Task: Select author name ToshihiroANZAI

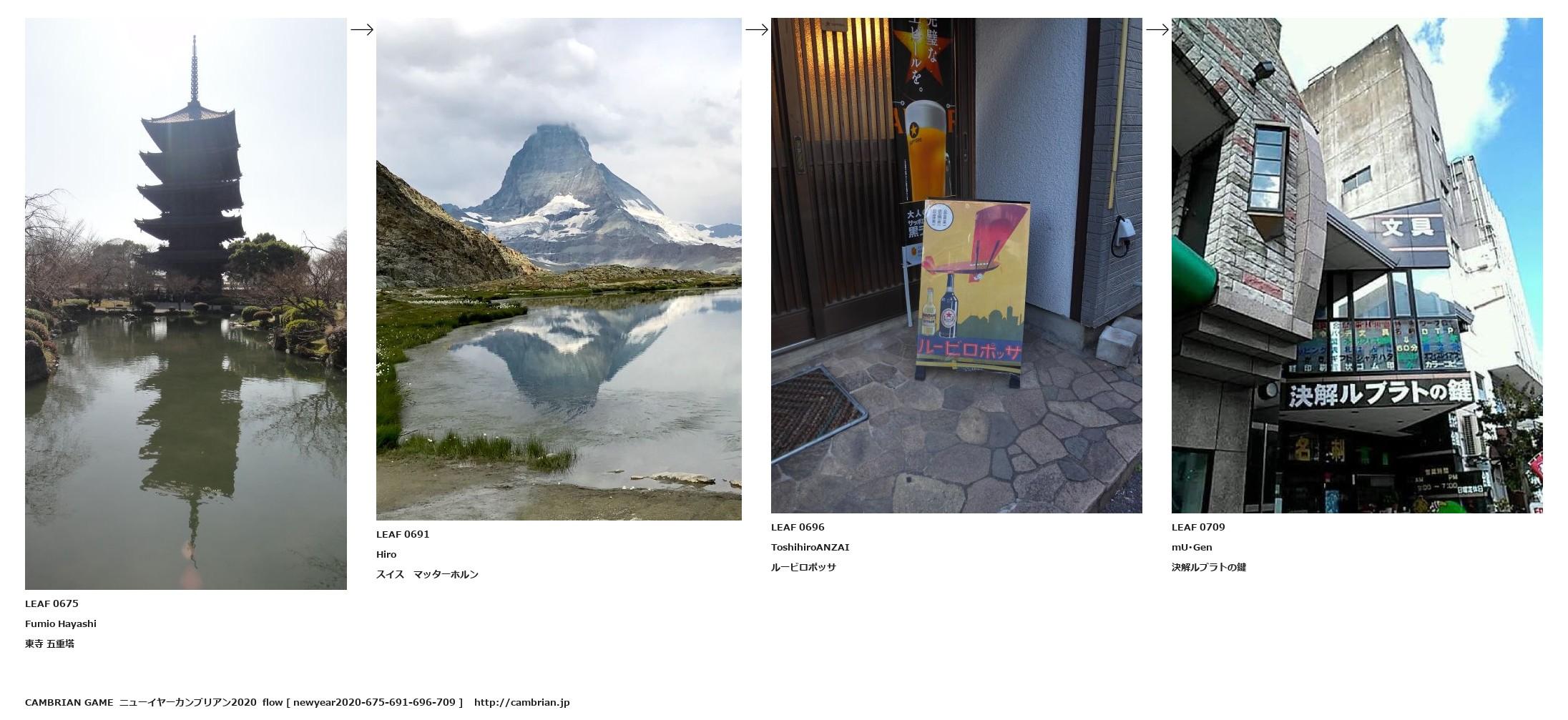Action: coord(810,547)
